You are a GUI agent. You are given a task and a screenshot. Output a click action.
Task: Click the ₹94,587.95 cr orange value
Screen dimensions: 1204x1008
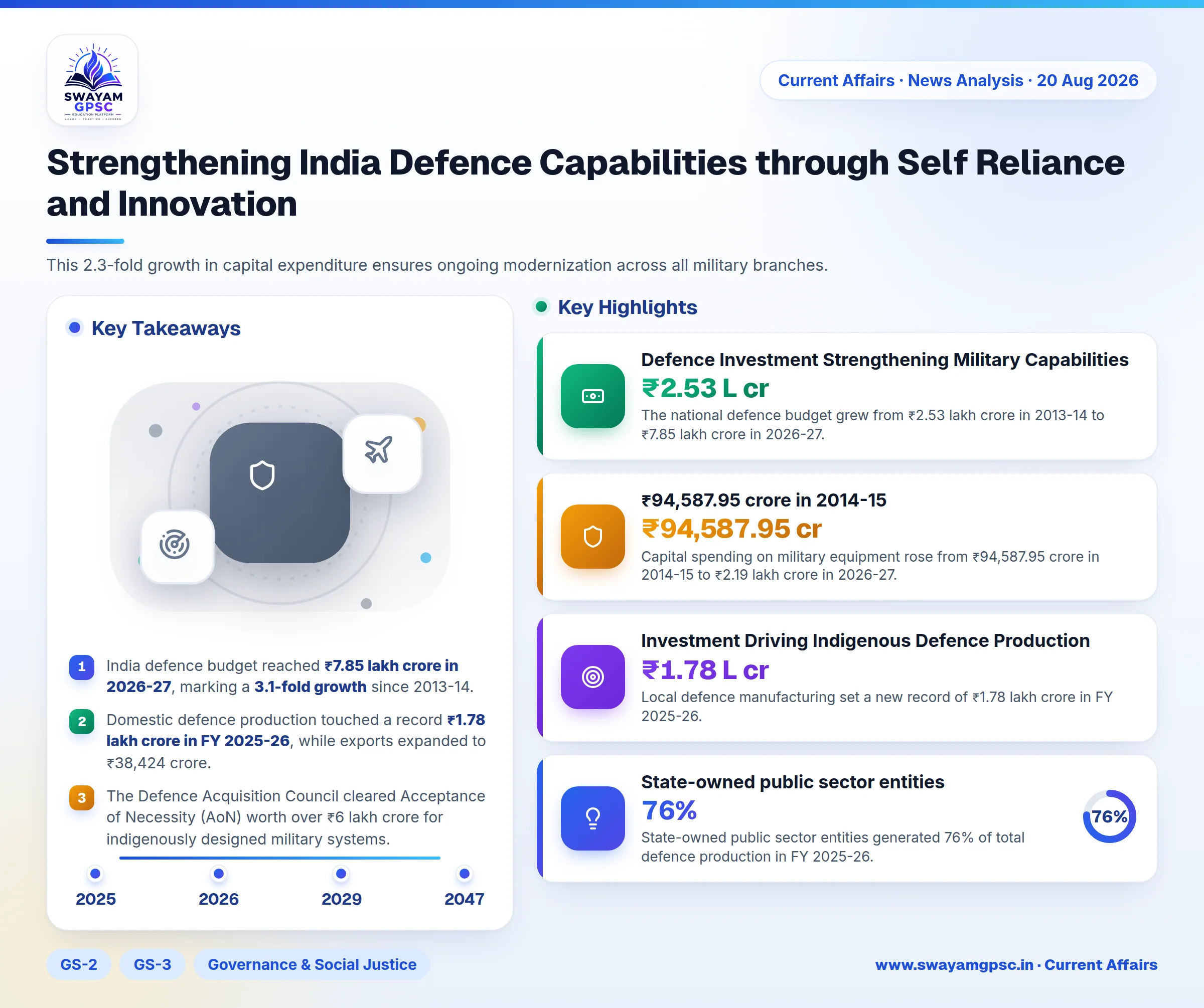click(x=731, y=529)
